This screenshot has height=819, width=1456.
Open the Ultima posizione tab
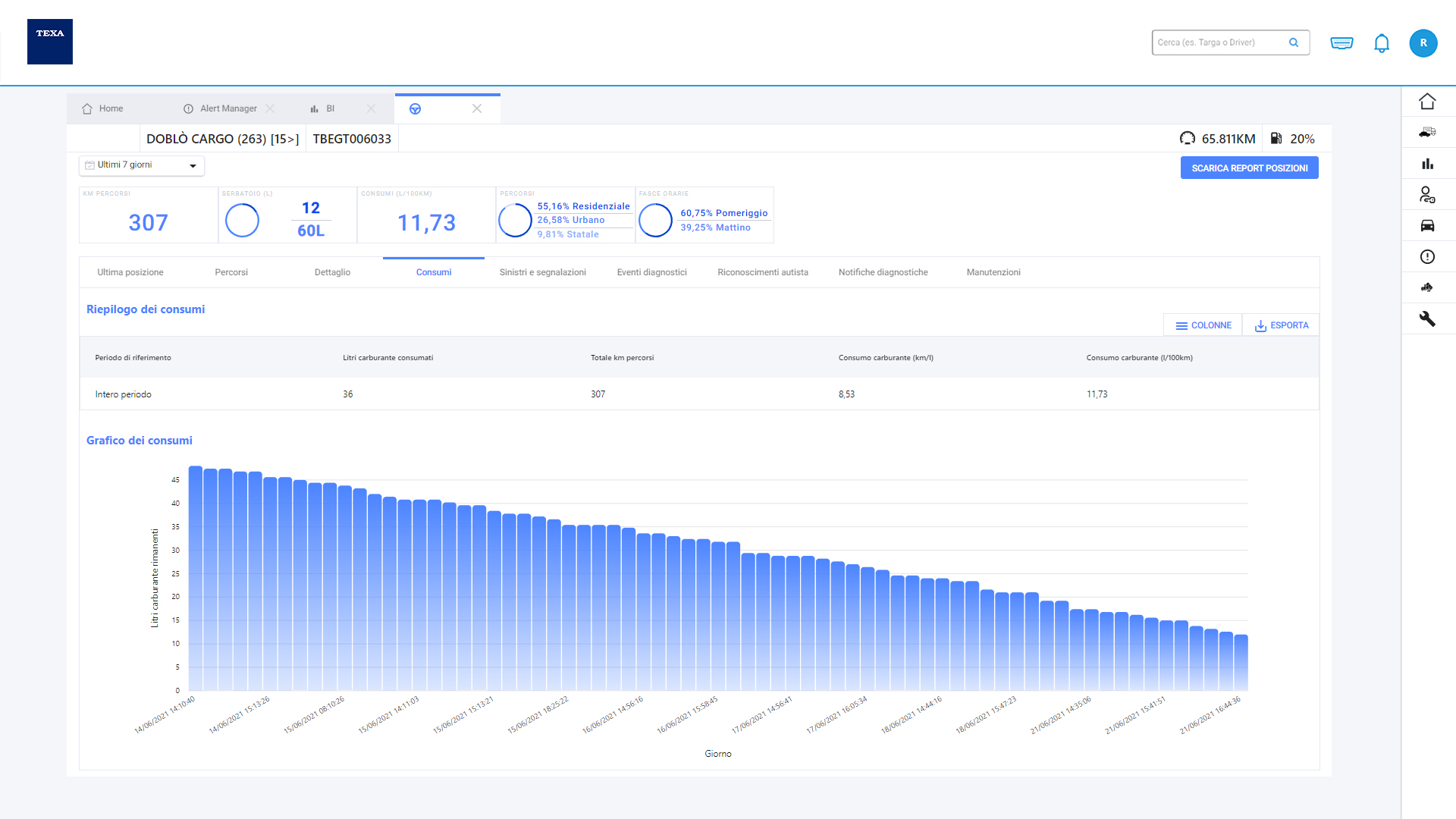[130, 272]
